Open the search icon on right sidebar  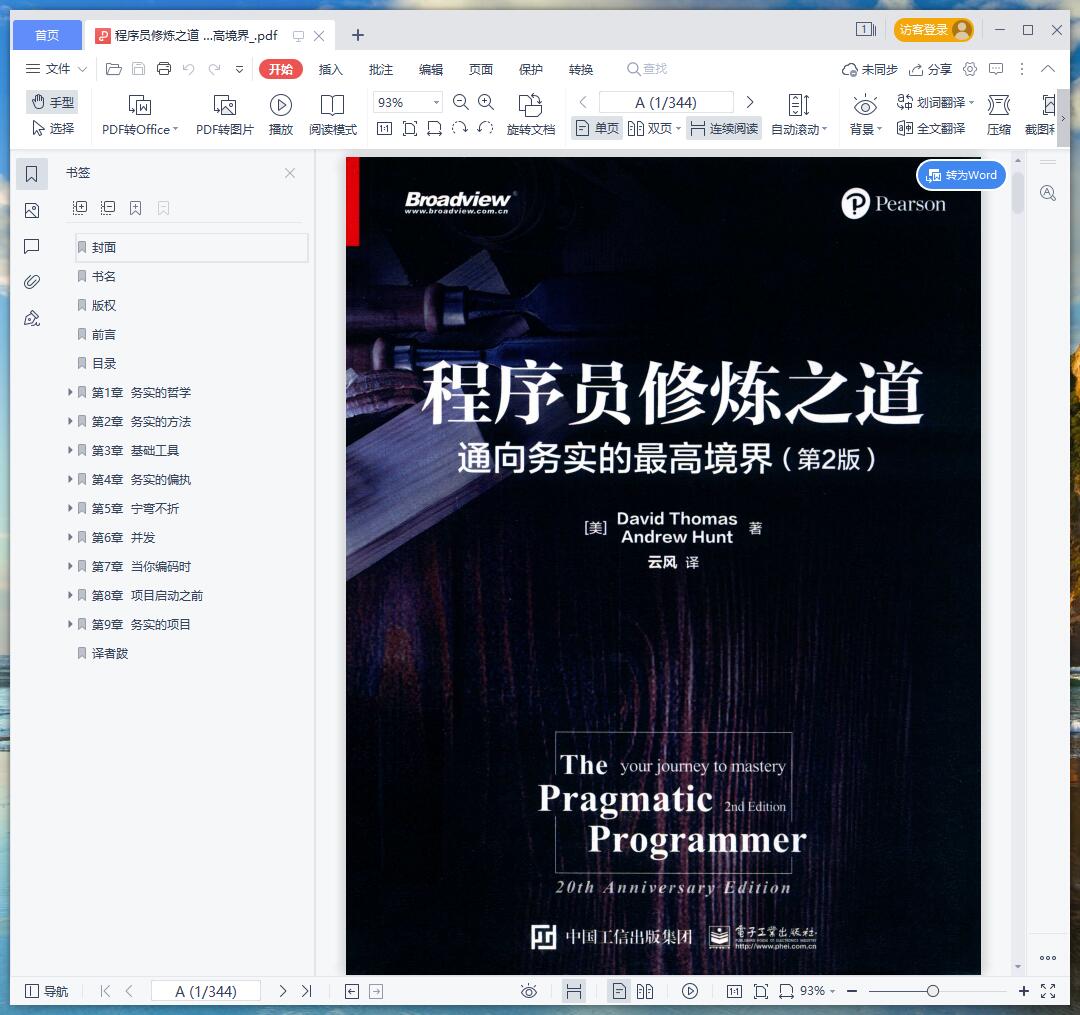1048,193
